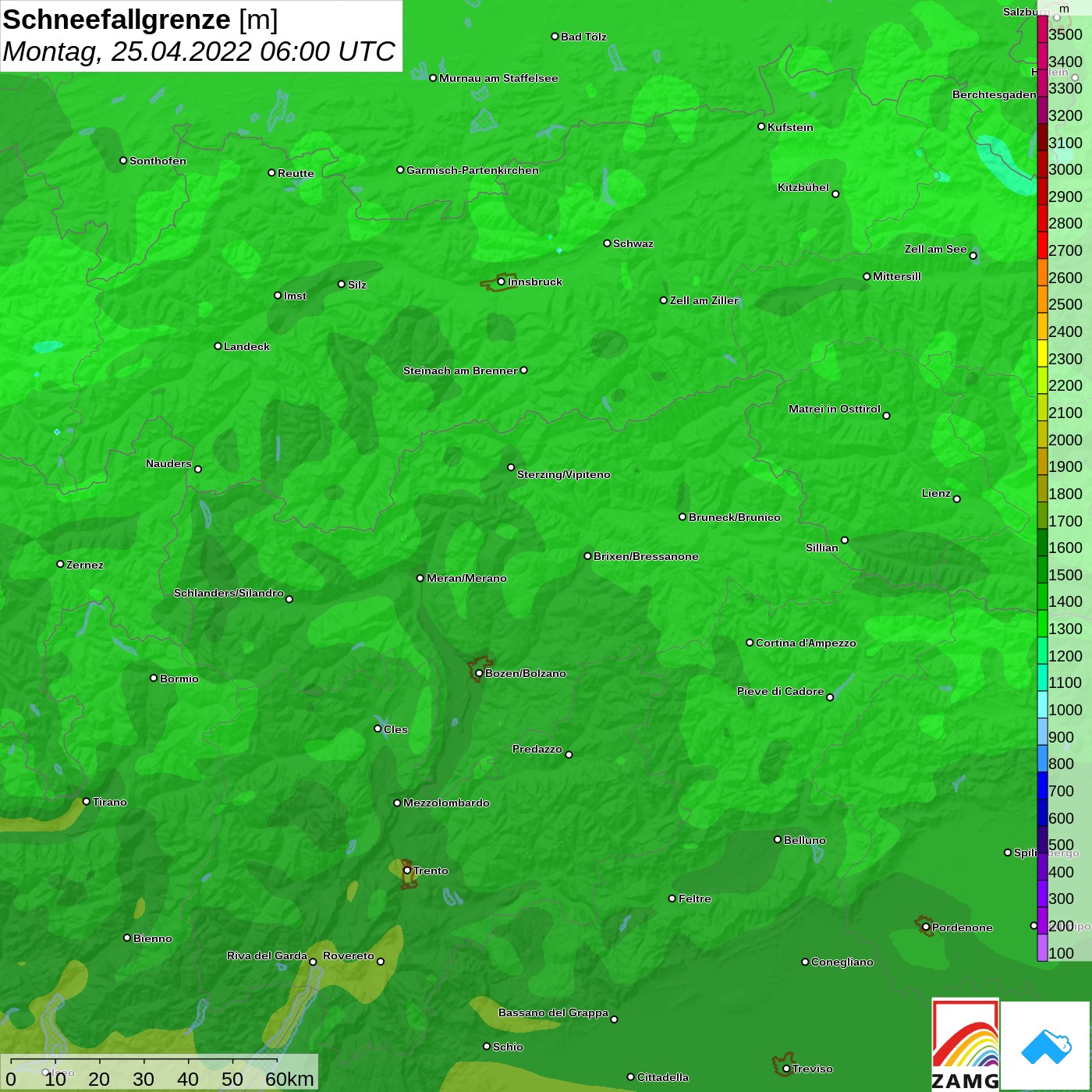Click the Meran/Merano label
Image resolution: width=1092 pixels, height=1092 pixels.
(x=466, y=578)
